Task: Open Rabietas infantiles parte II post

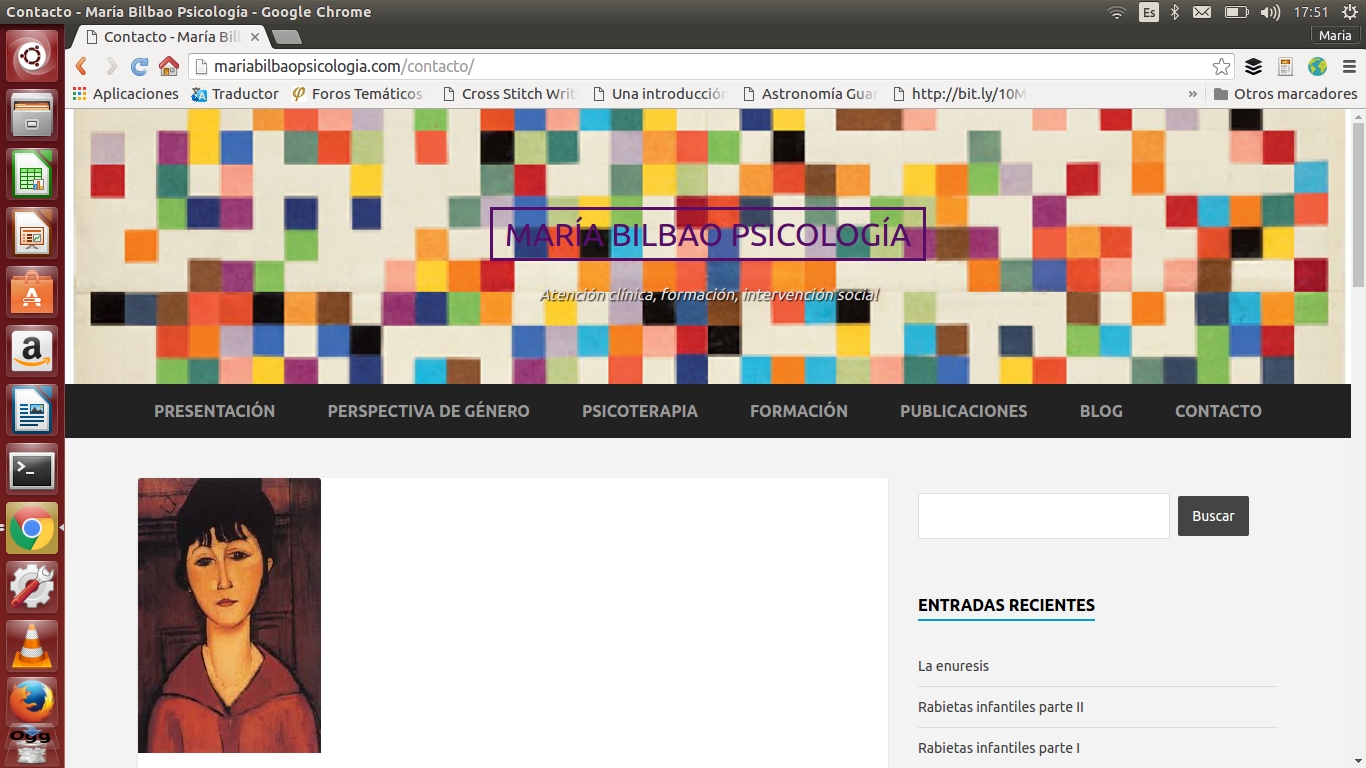Action: (1001, 707)
